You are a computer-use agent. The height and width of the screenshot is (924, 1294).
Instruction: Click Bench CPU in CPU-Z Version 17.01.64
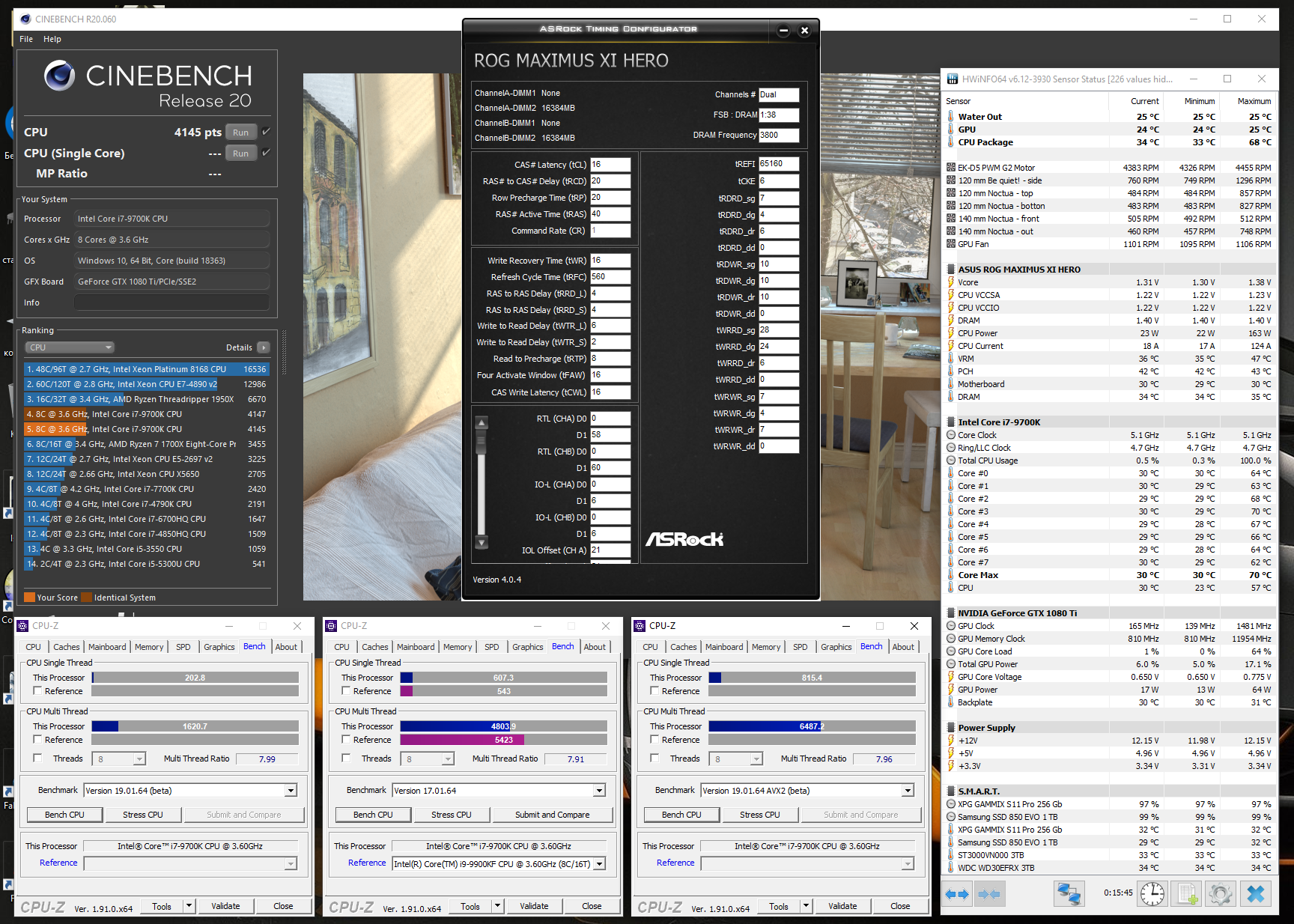point(373,815)
